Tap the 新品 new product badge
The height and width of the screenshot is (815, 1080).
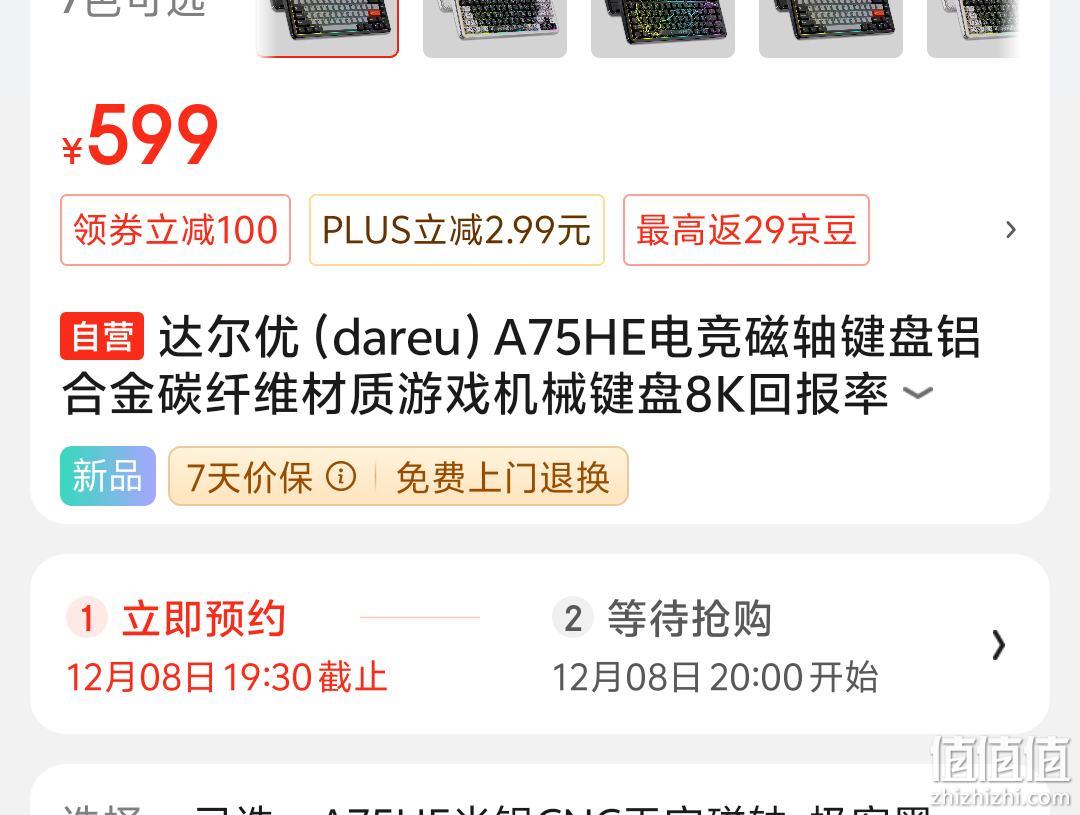pyautogui.click(x=107, y=476)
